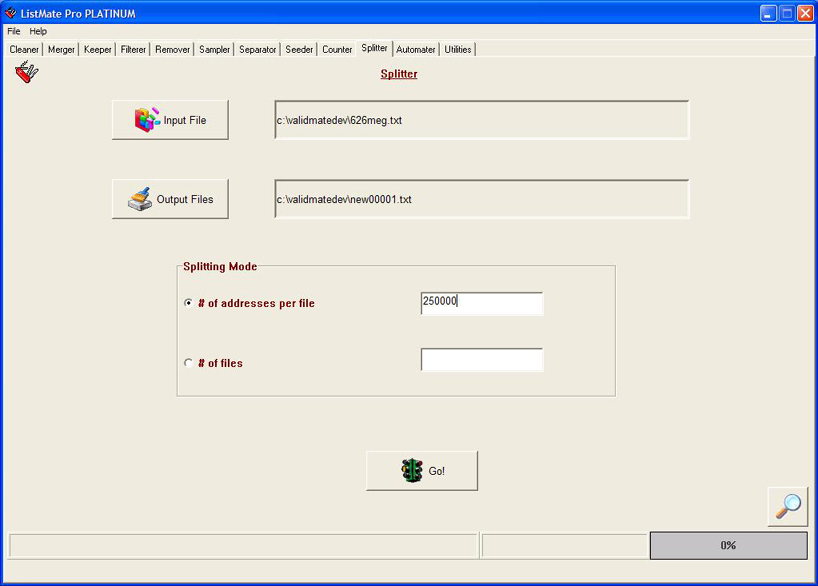The height and width of the screenshot is (586, 818).
Task: Go to the Sampler tab
Action: click(x=214, y=50)
